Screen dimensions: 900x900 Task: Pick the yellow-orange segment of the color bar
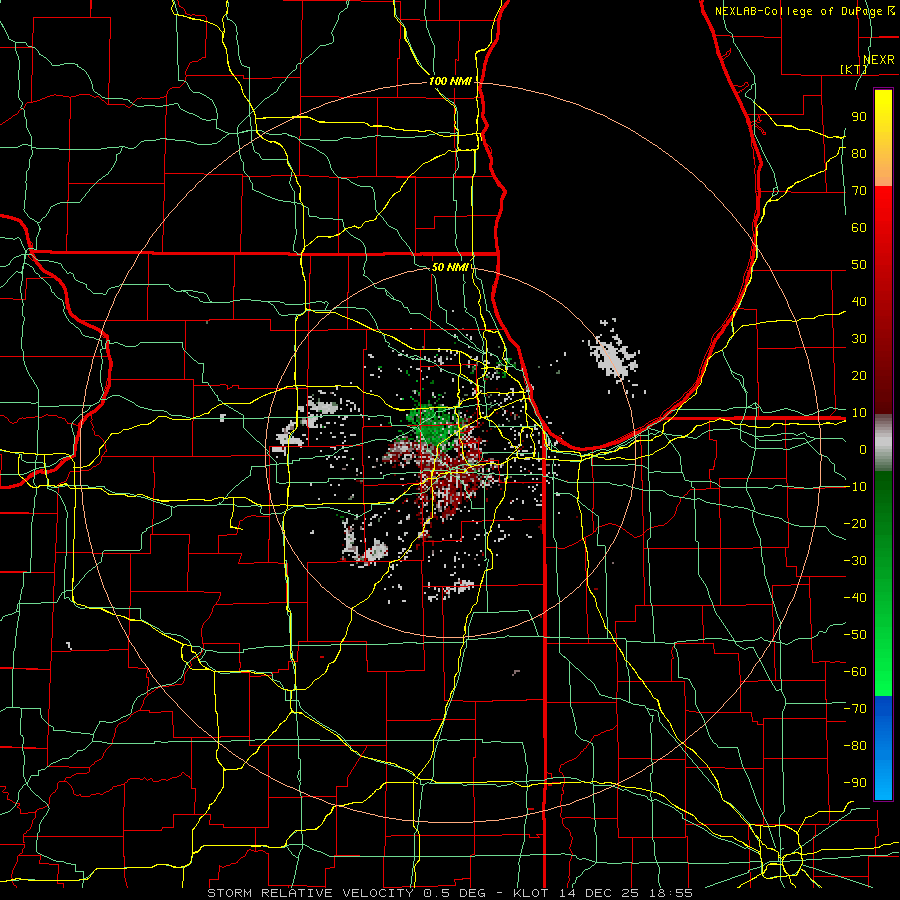tap(883, 138)
